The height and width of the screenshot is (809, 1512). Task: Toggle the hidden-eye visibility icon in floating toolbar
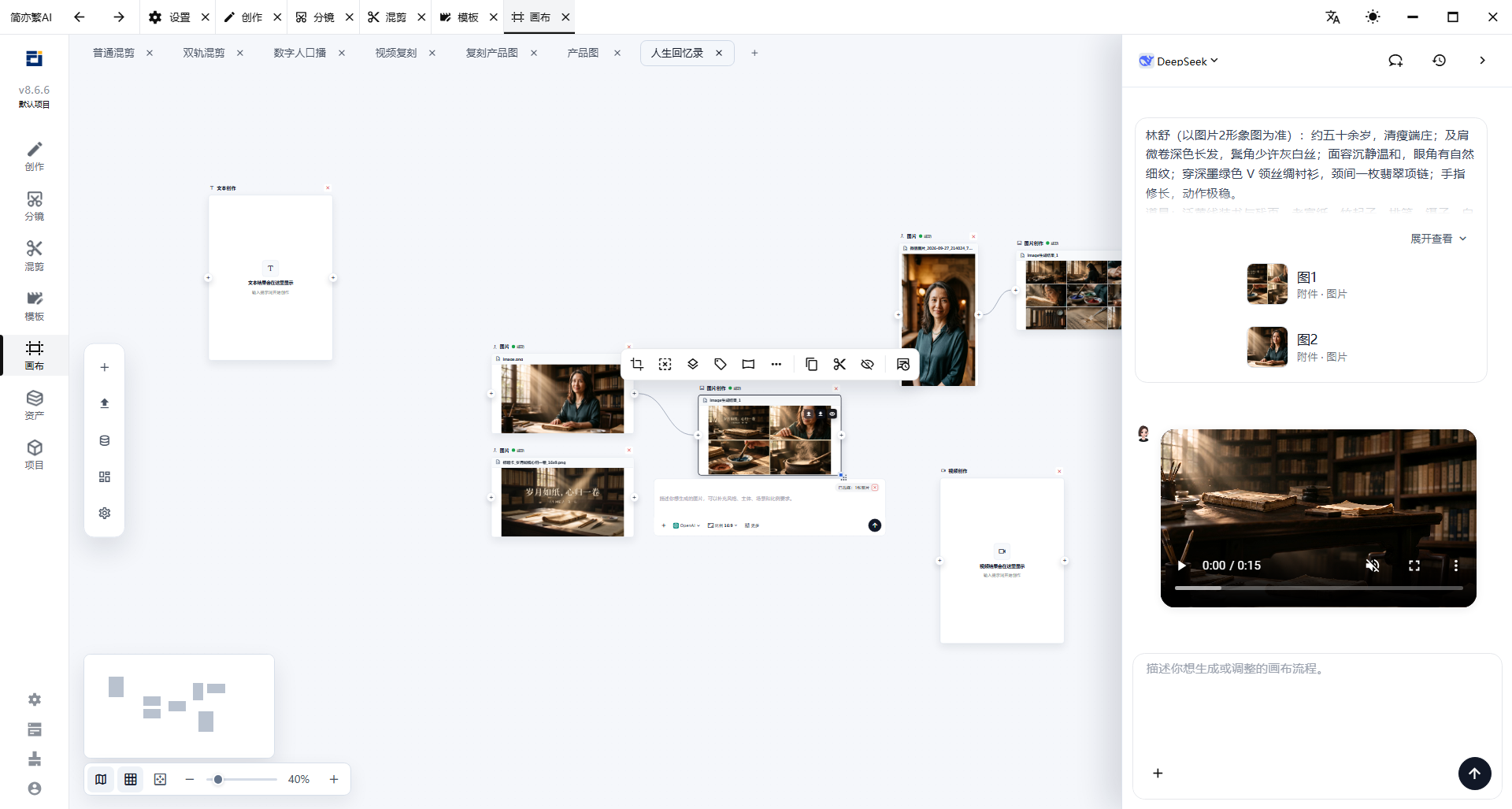(x=868, y=364)
